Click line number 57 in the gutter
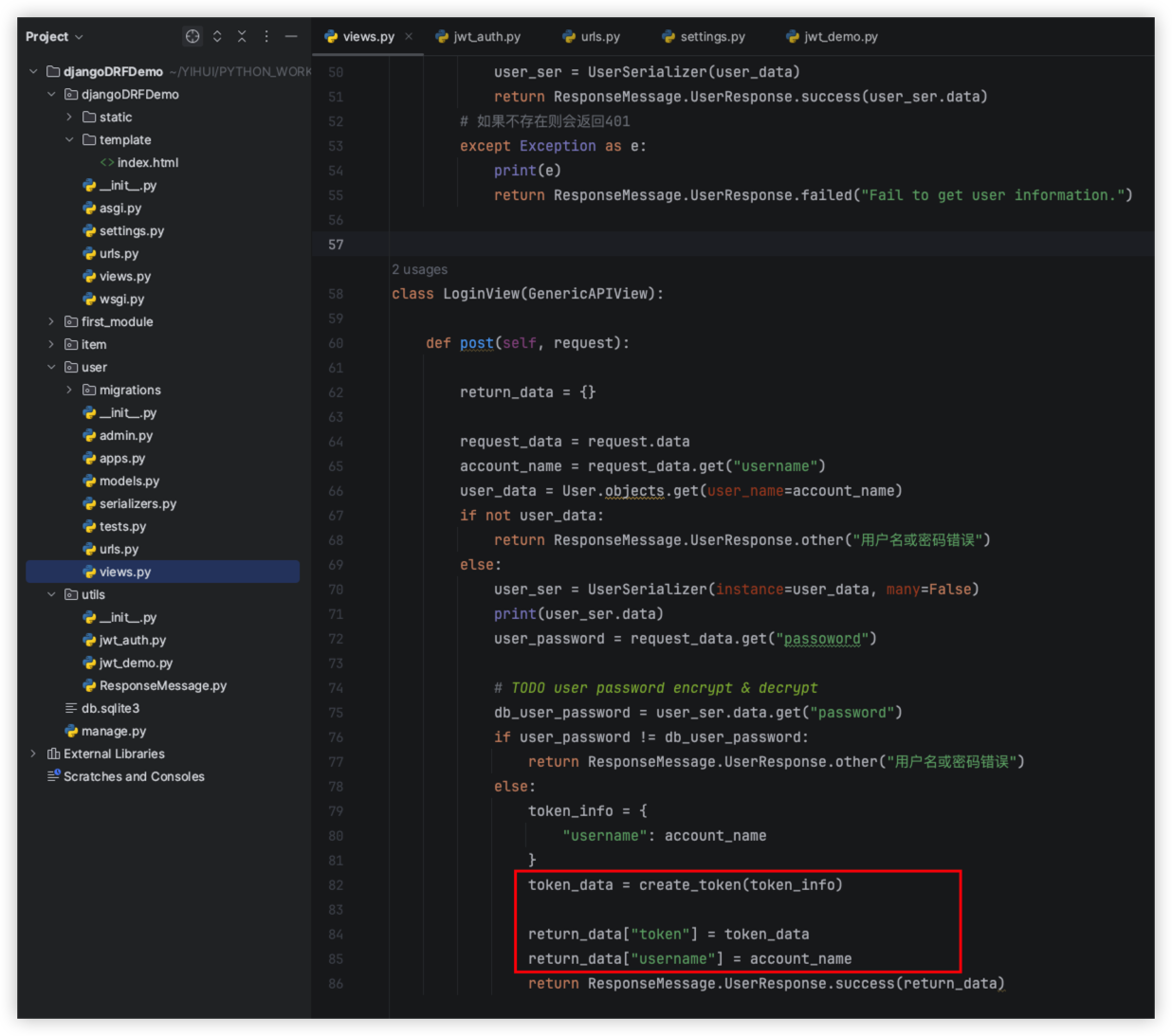 pyautogui.click(x=336, y=245)
